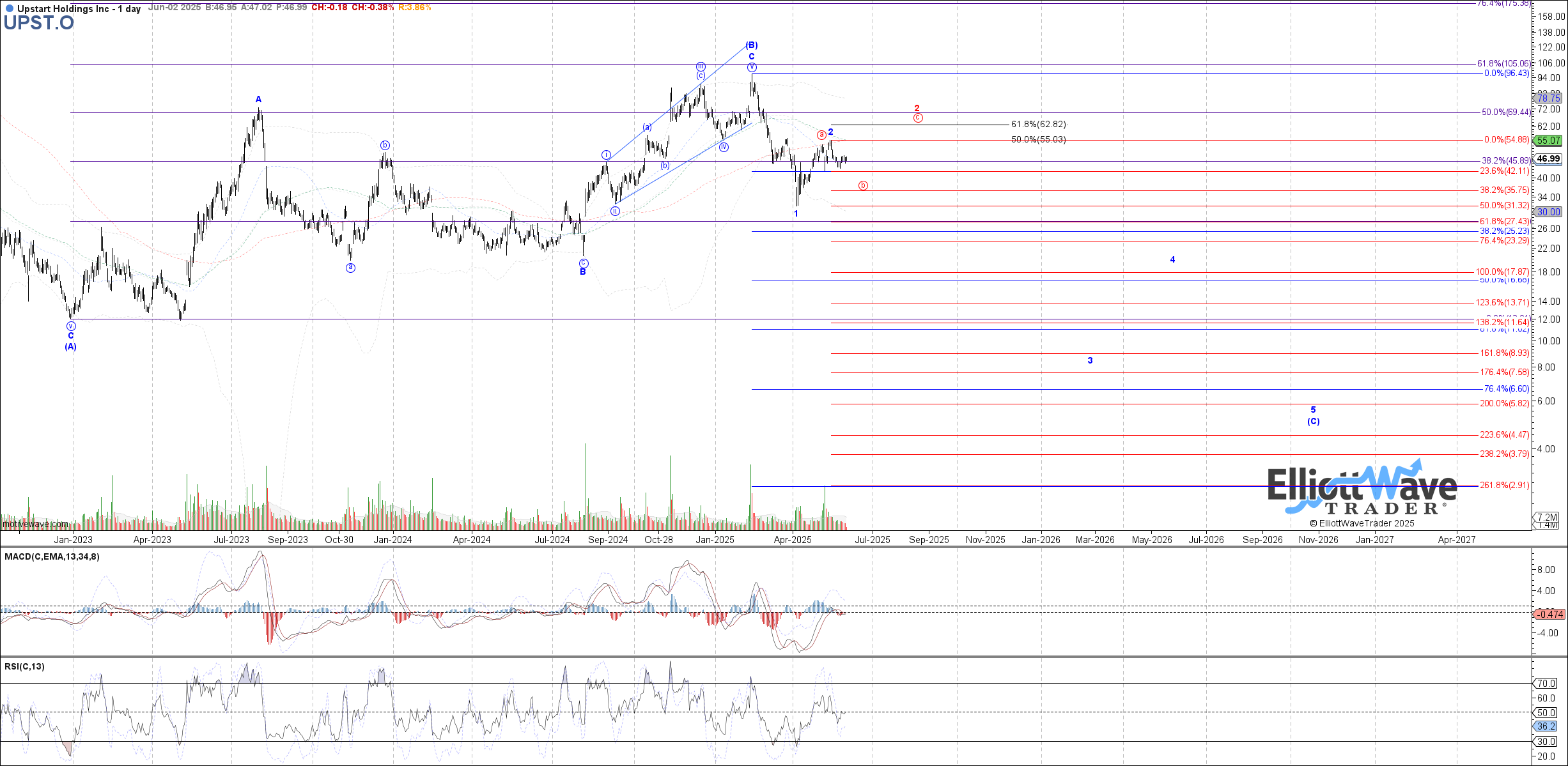Select the 176.4%(7.58) extension label
Screen dimensions: 1568x766
tap(1505, 372)
